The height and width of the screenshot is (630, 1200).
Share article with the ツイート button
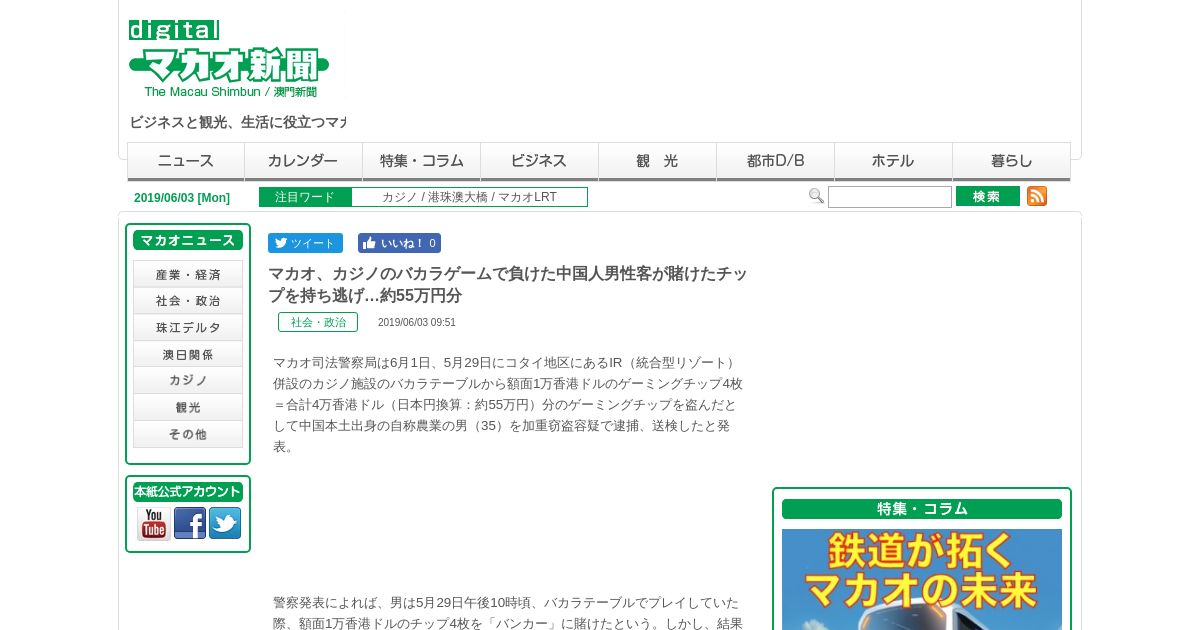tap(305, 243)
